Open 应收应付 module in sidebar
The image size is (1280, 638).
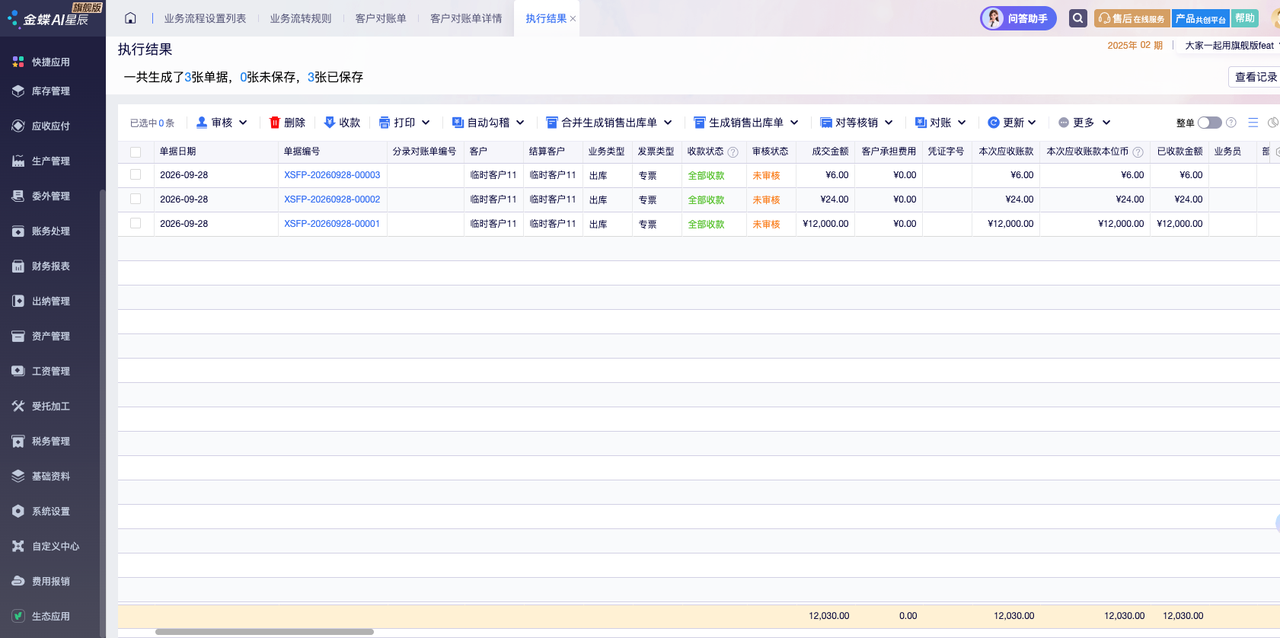pos(40,126)
